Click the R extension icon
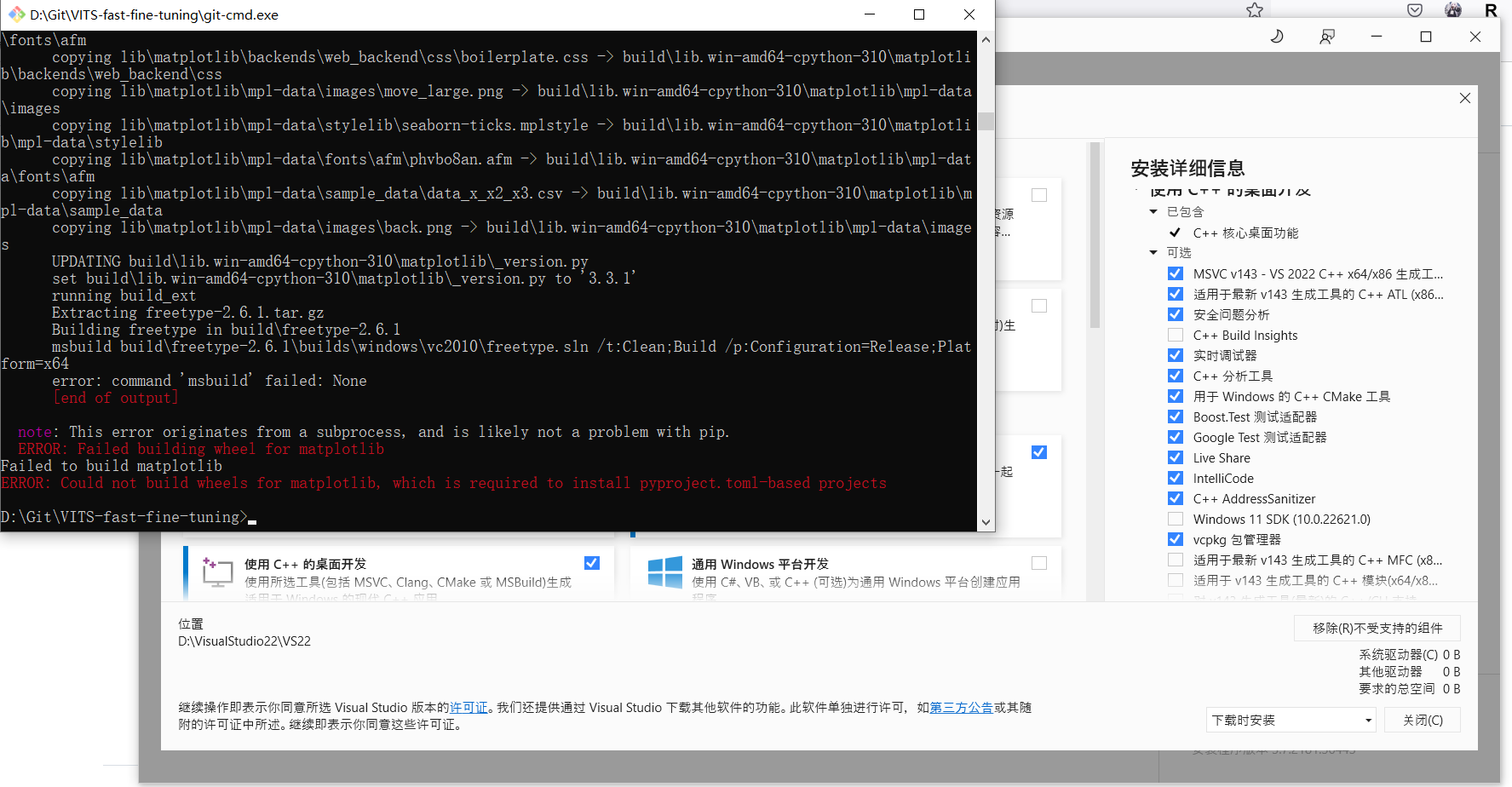 click(1491, 9)
